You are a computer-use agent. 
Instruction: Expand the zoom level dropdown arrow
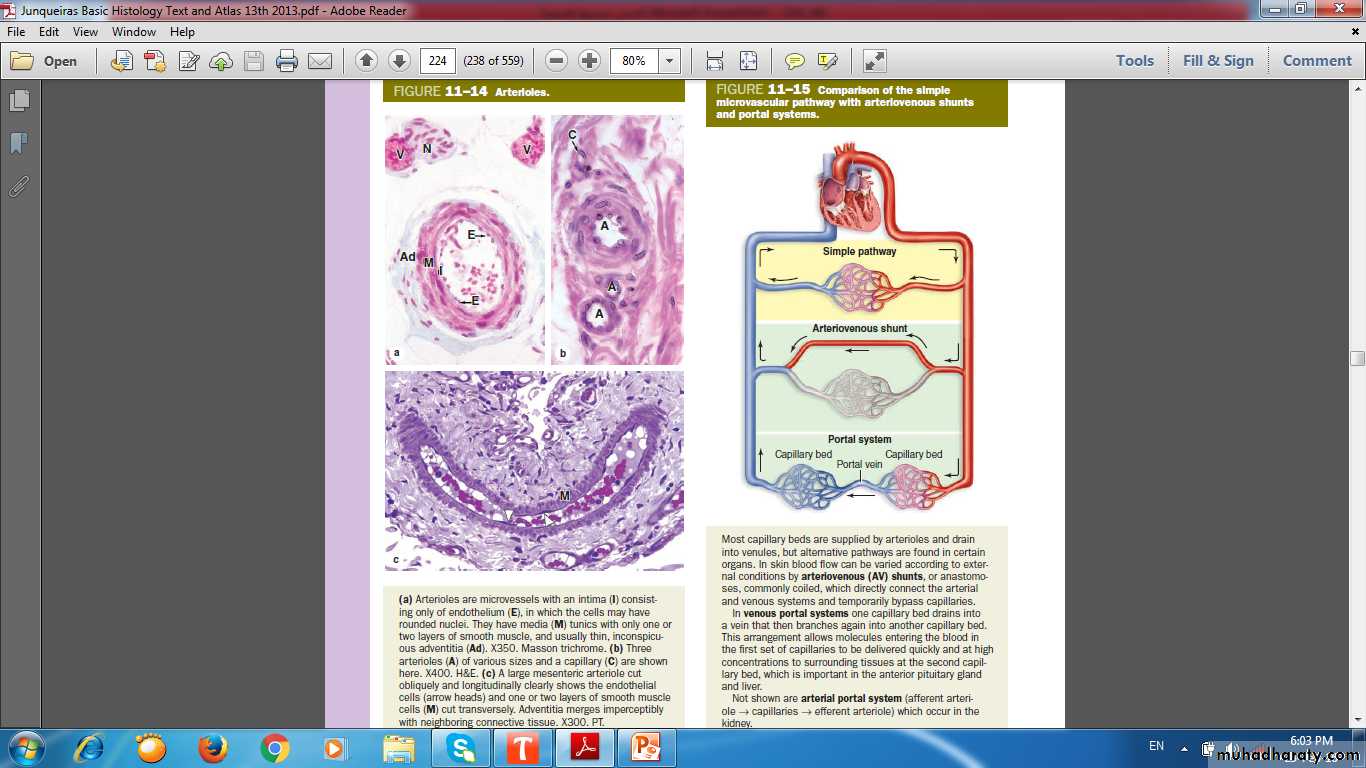[x=669, y=61]
